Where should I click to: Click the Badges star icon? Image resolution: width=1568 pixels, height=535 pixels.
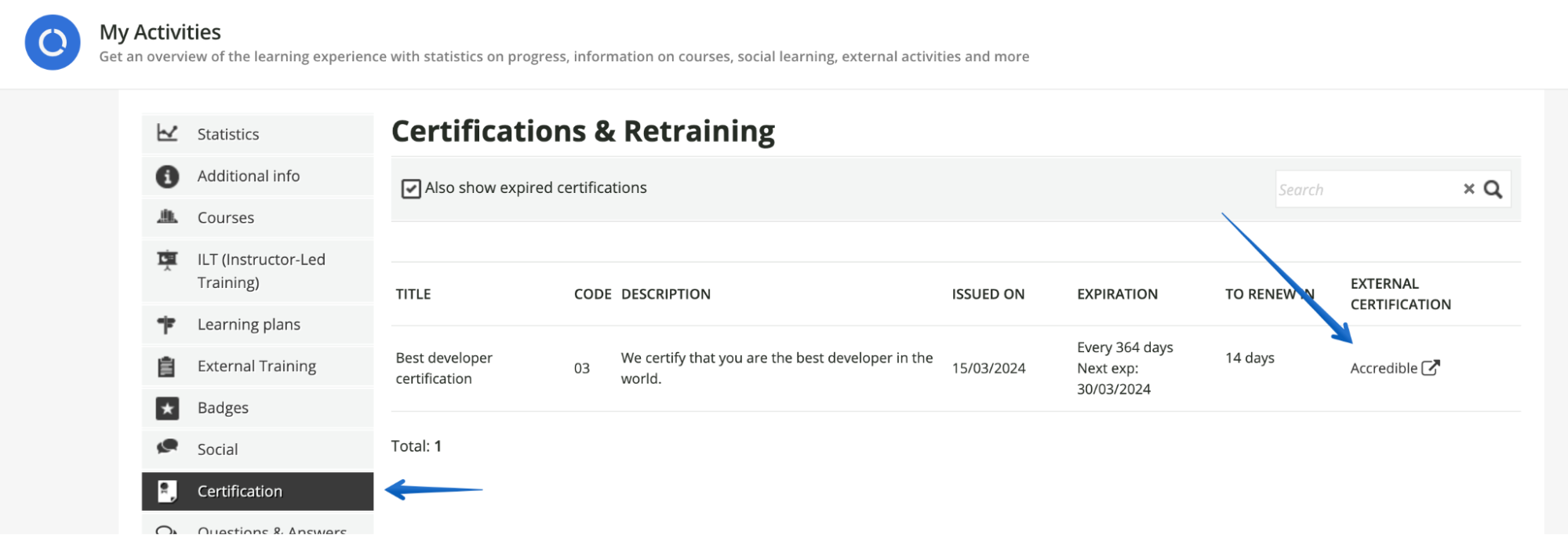tap(167, 407)
